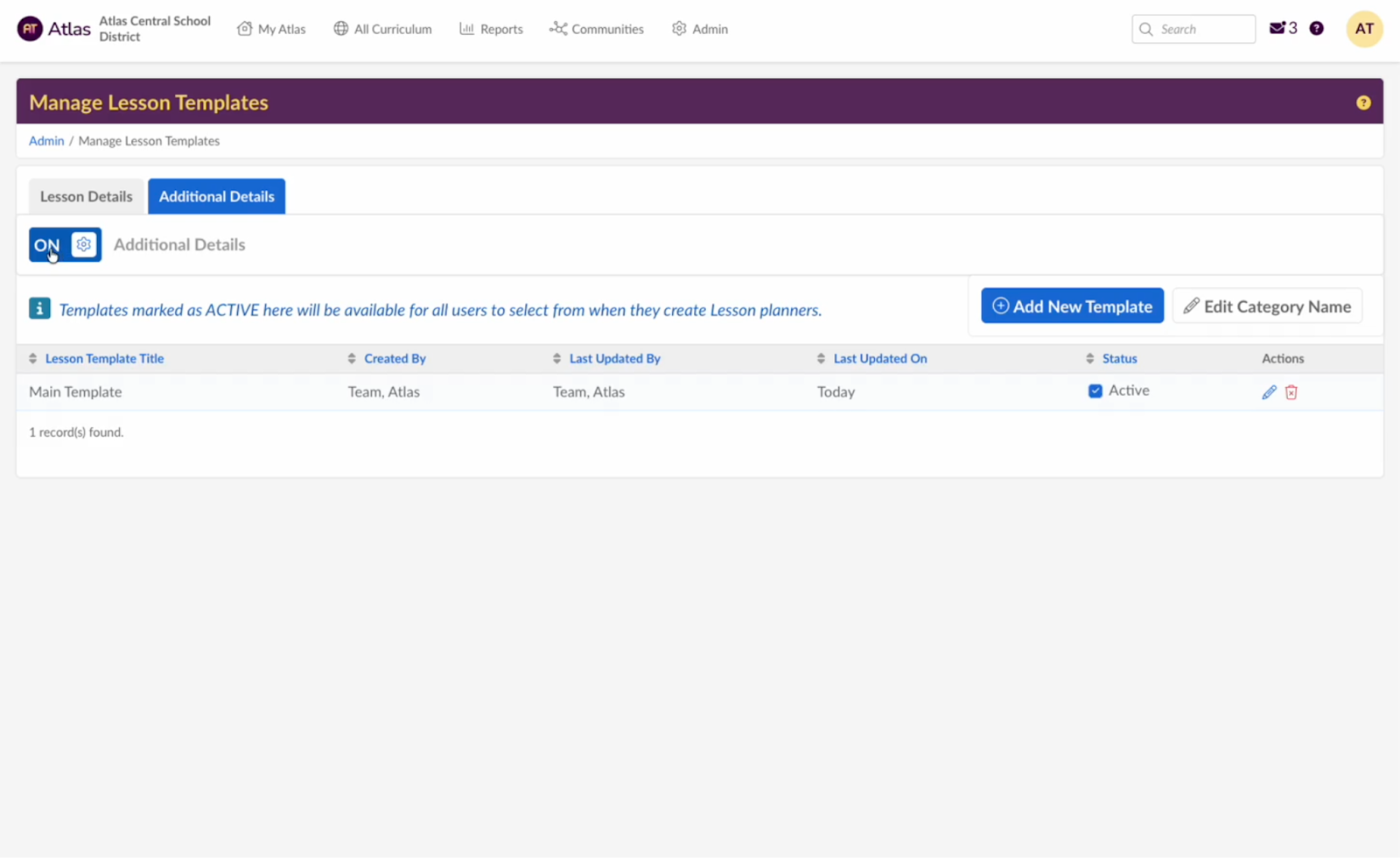Screen dimensions: 1400x858
Task: Open the All Curriculum menu
Action: click(382, 29)
